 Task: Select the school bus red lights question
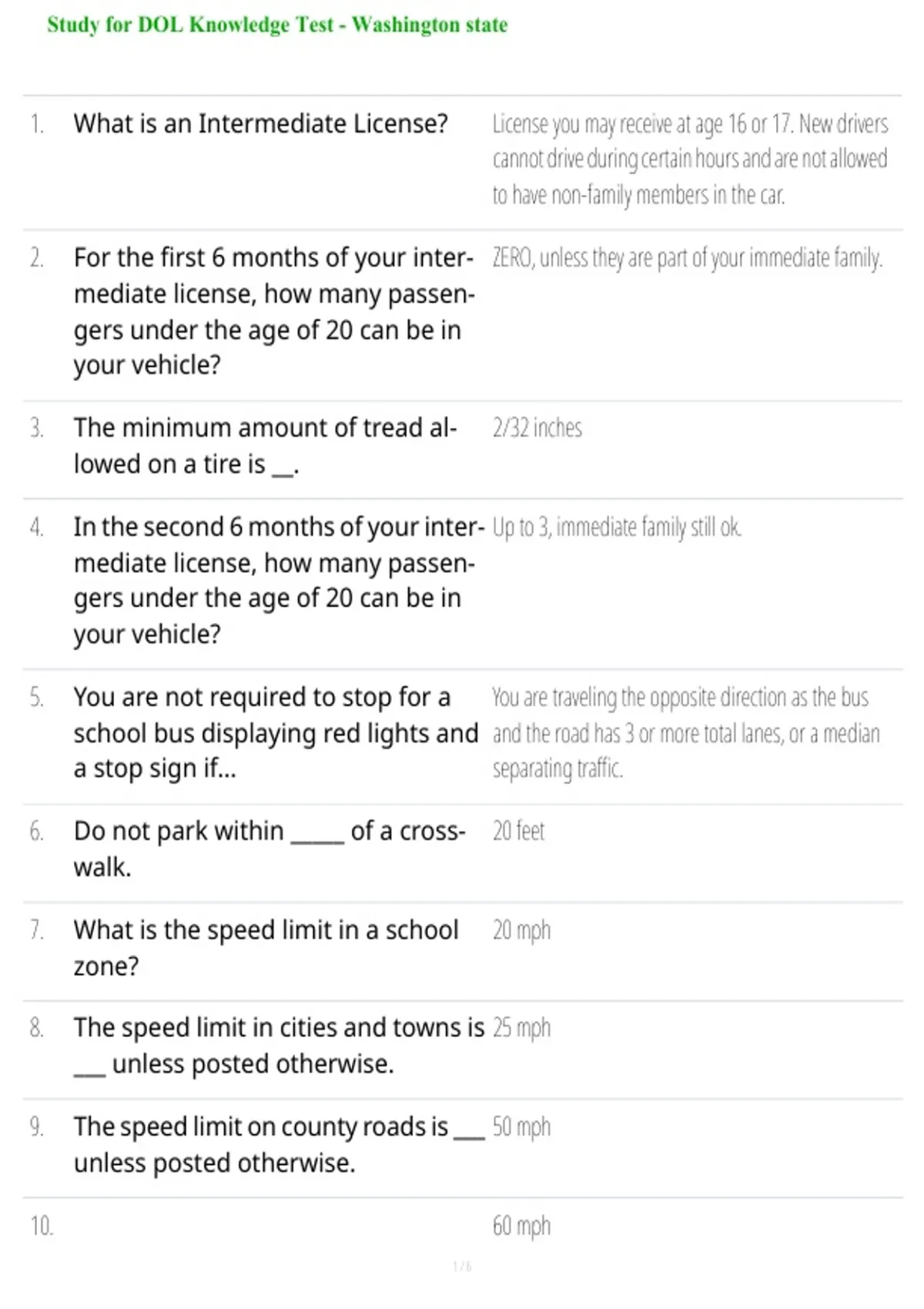276,733
